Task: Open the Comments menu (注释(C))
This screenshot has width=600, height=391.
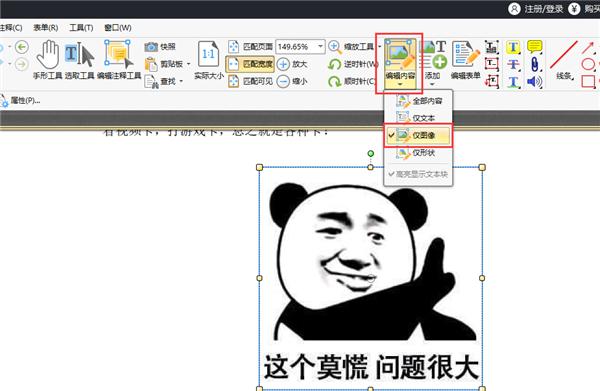Action: [11, 28]
